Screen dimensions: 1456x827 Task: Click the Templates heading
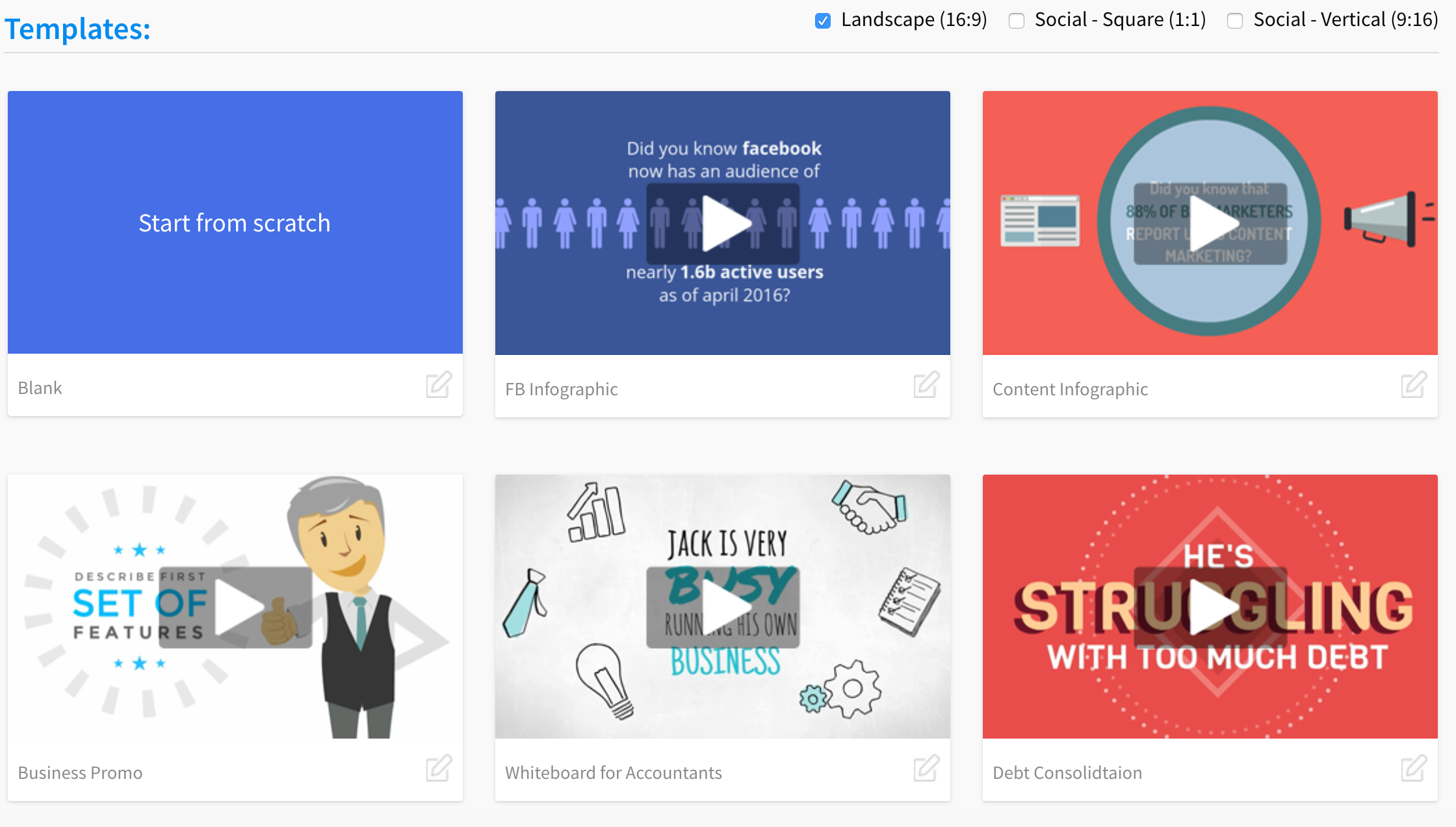click(x=77, y=29)
